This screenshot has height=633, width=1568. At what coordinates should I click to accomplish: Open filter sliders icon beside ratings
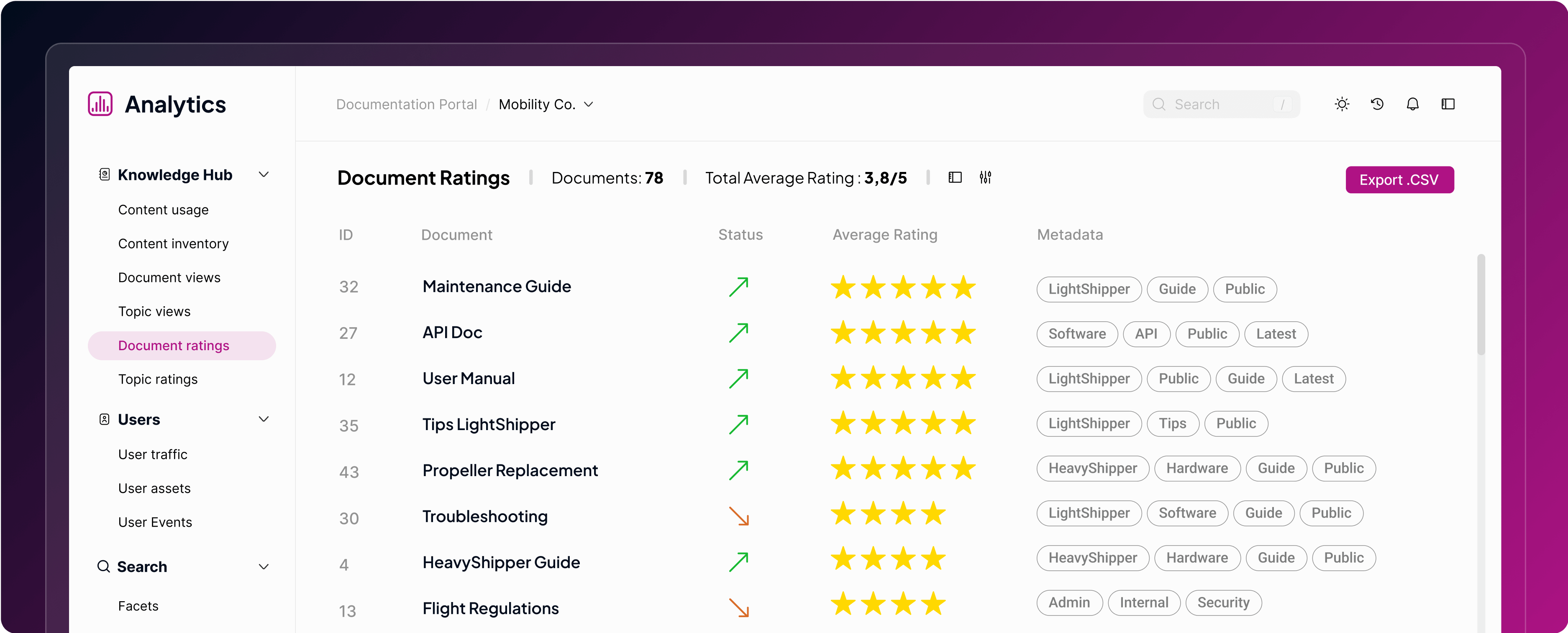tap(985, 178)
